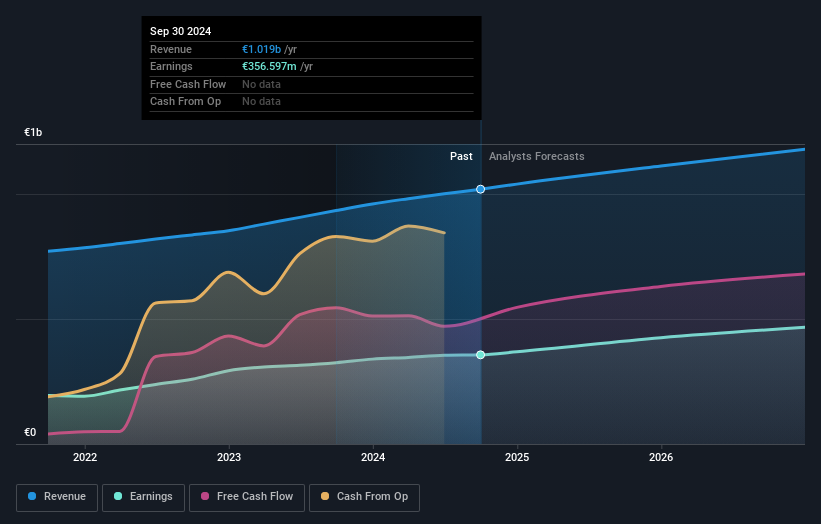The height and width of the screenshot is (524, 821).
Task: Click the blue Revenue legend dot
Action: pos(32,496)
